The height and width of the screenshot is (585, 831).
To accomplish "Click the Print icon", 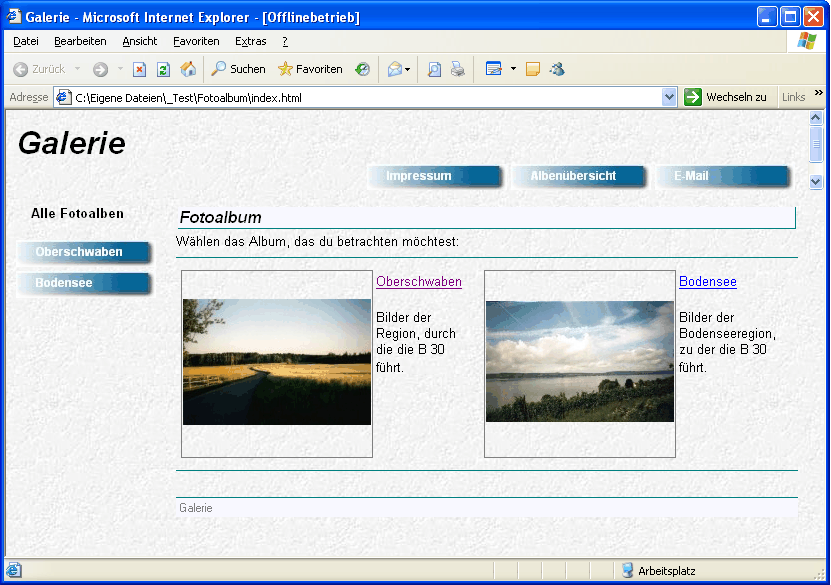I will pos(458,69).
